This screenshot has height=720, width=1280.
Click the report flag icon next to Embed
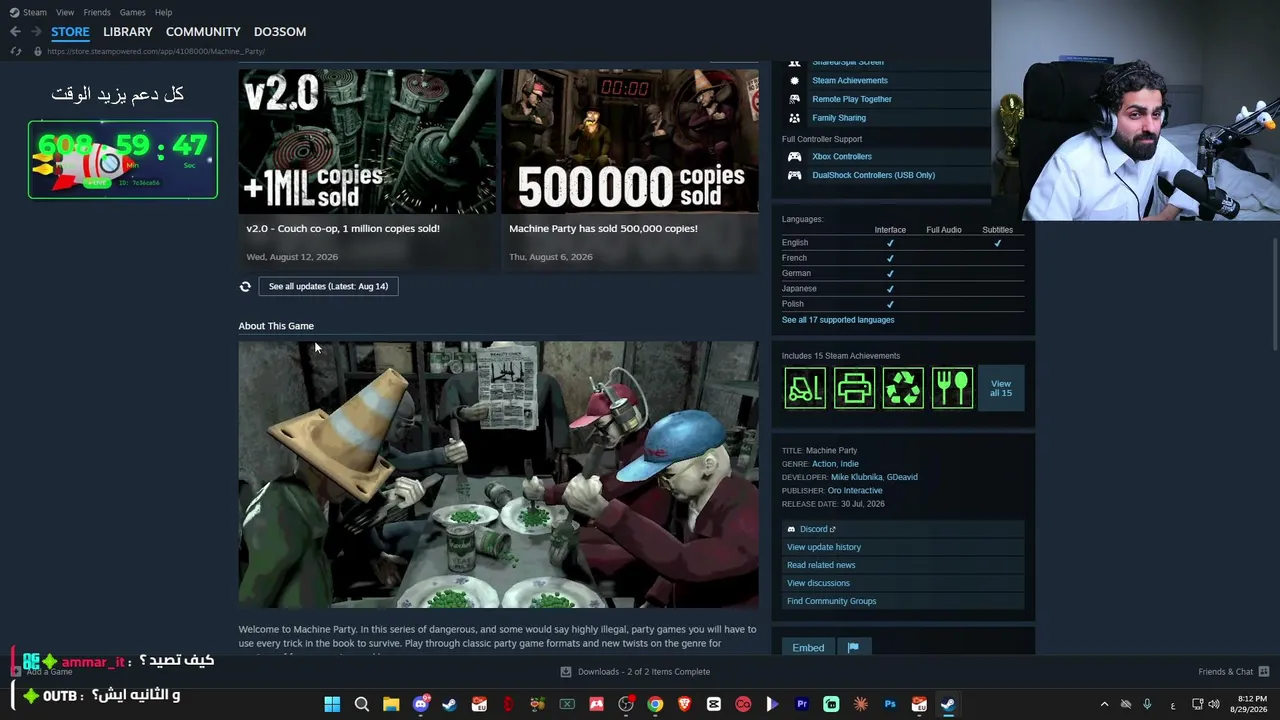click(x=853, y=648)
